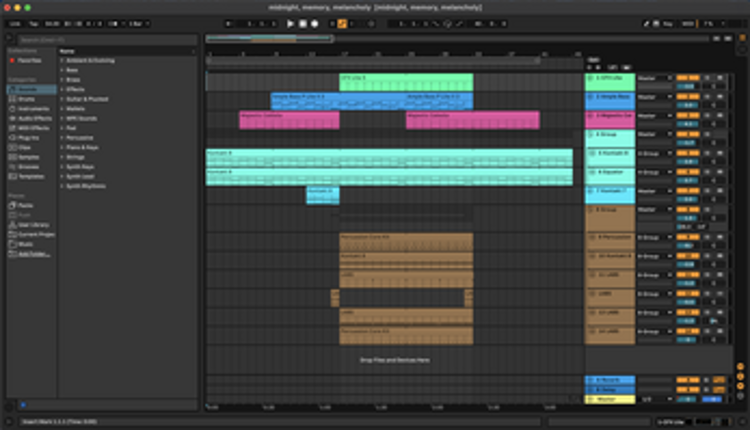Click the Name column header in browser
750x430 pixels.
click(x=67, y=50)
